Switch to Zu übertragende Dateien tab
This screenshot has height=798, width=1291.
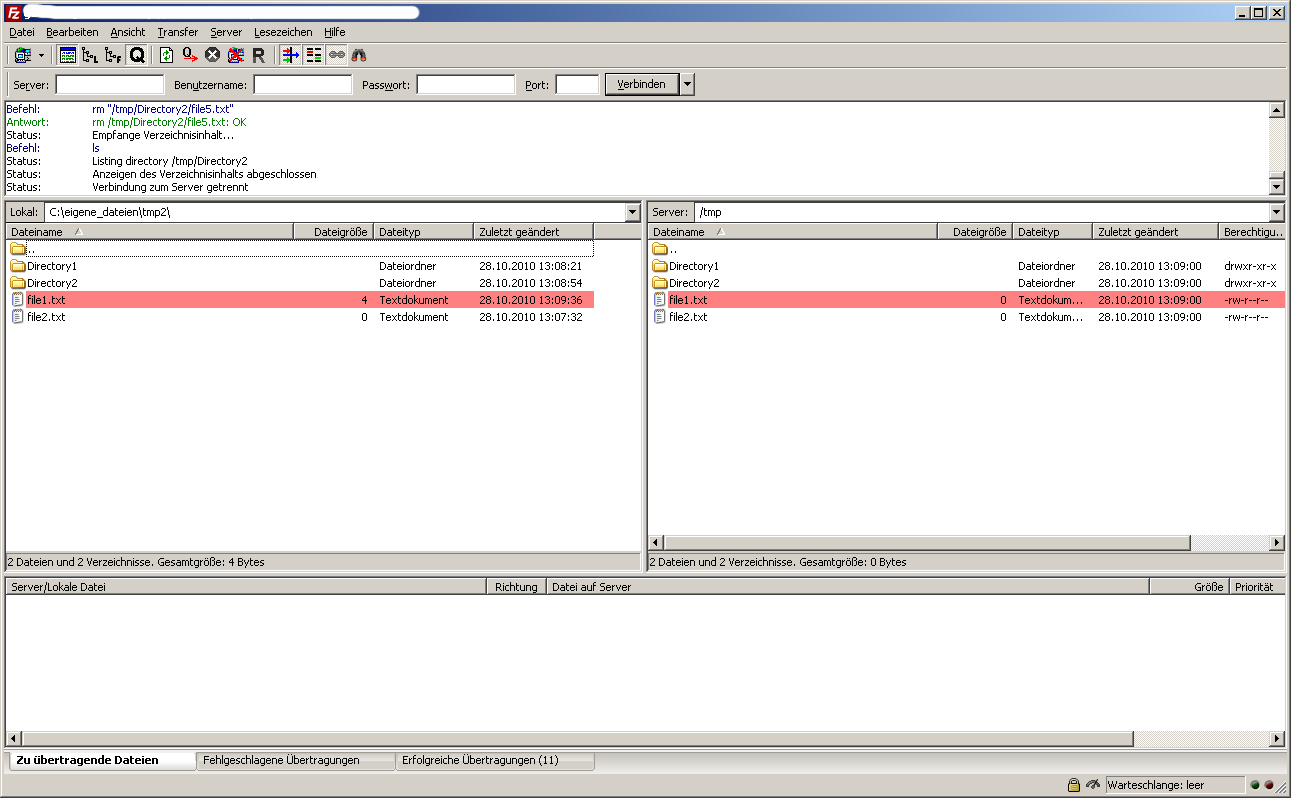100,760
